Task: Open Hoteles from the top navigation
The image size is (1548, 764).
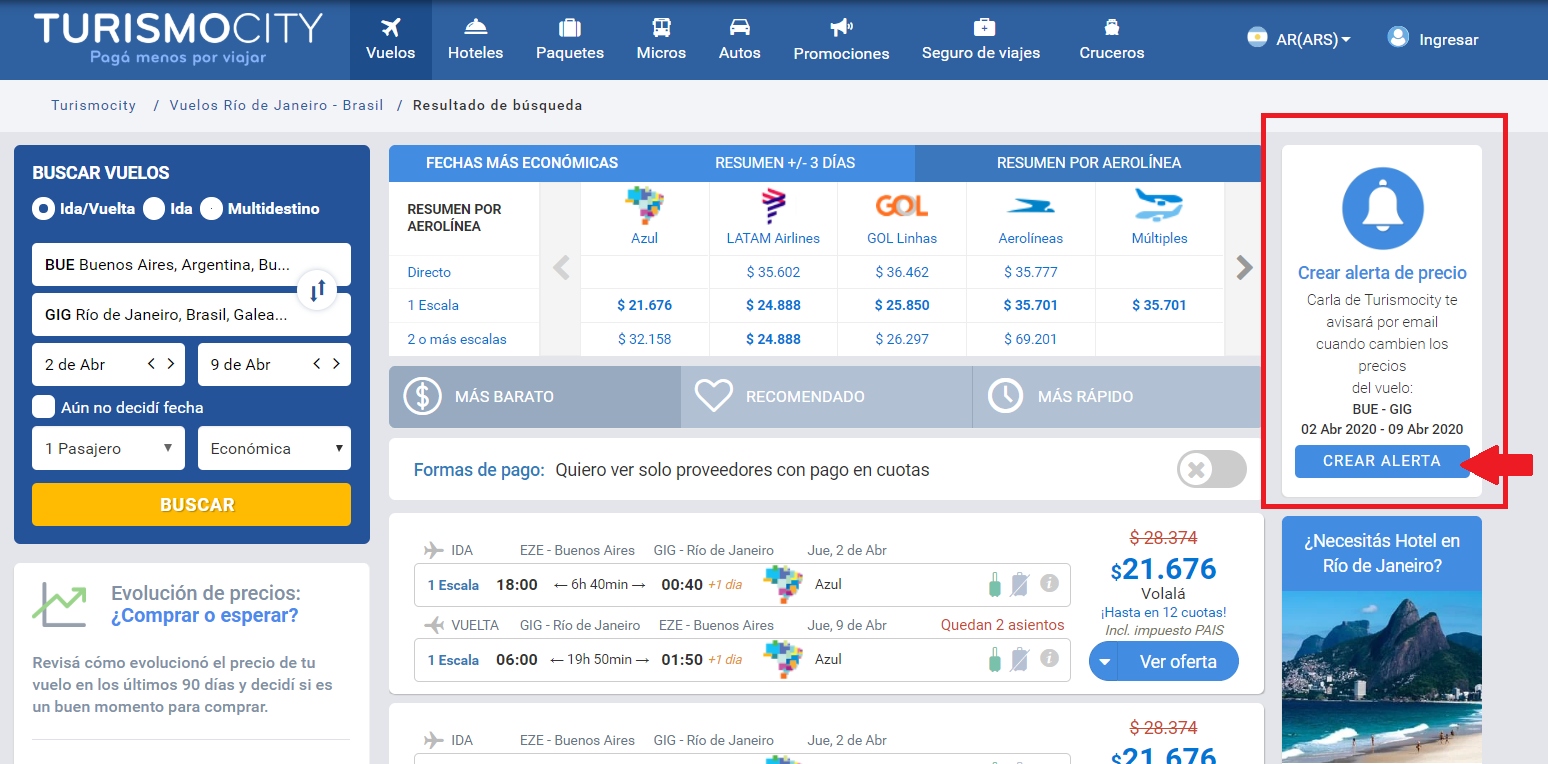Action: (475, 40)
